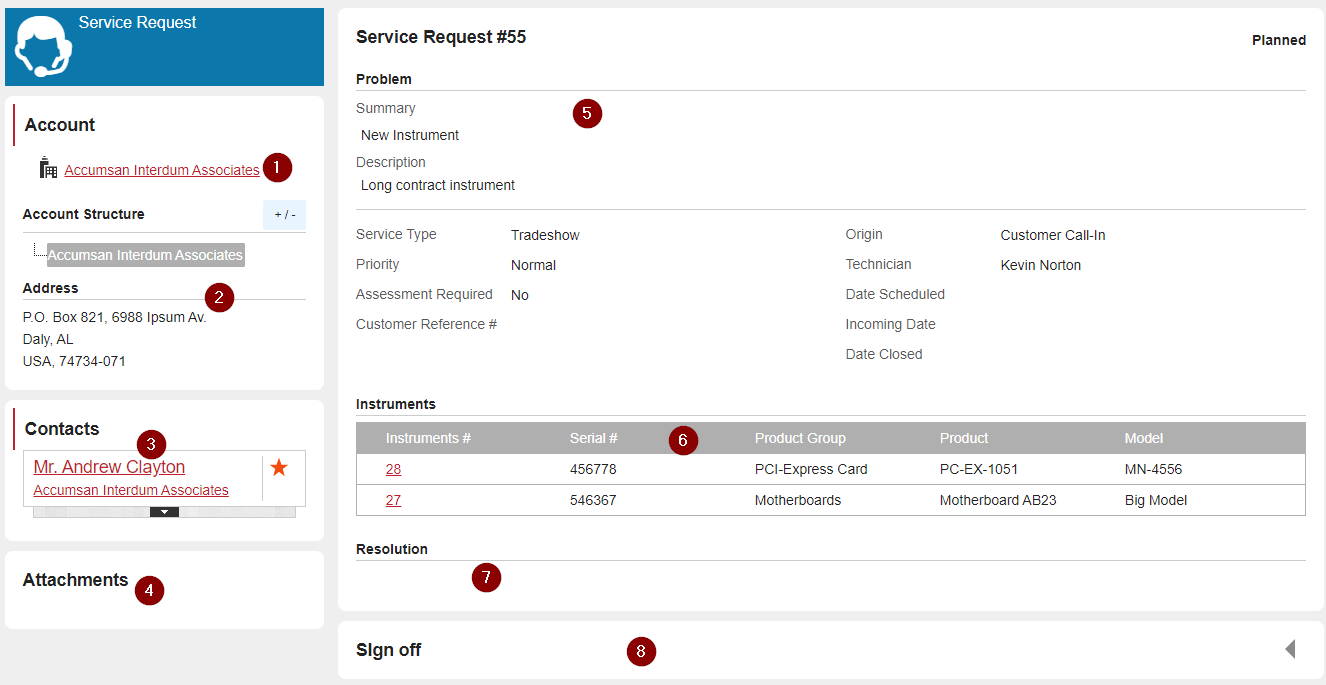Image resolution: width=1326 pixels, height=685 pixels.
Task: Open Accumsan Interdum Associates account link
Action: [x=162, y=170]
